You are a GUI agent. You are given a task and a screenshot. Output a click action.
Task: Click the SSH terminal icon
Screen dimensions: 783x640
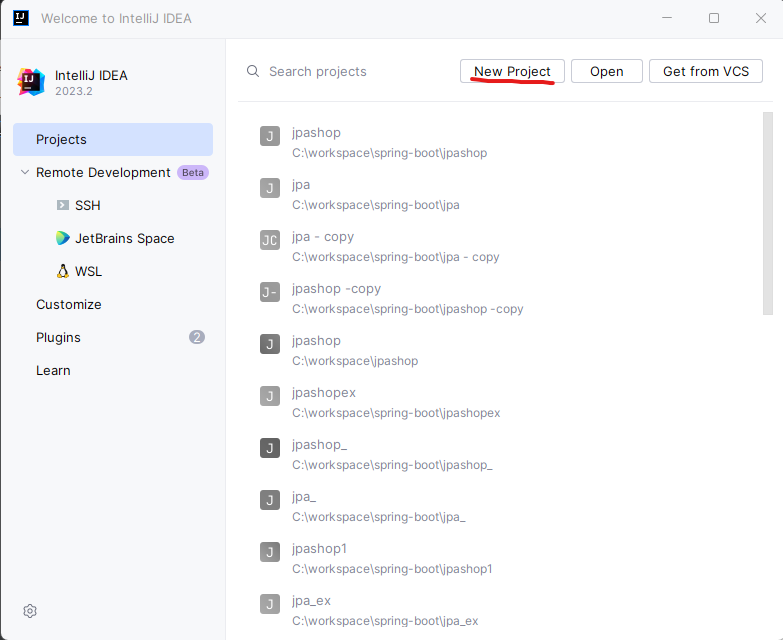tap(62, 205)
